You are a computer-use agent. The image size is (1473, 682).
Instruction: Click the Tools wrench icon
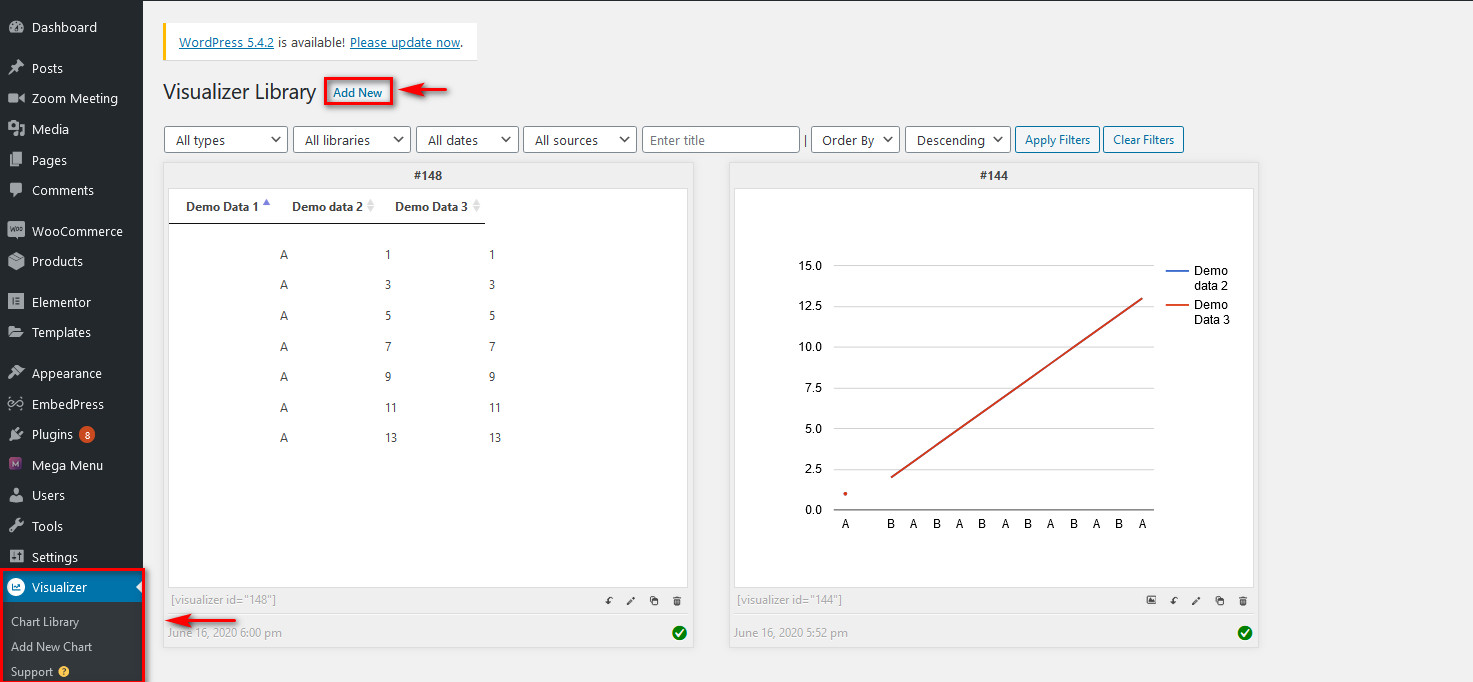tap(16, 526)
